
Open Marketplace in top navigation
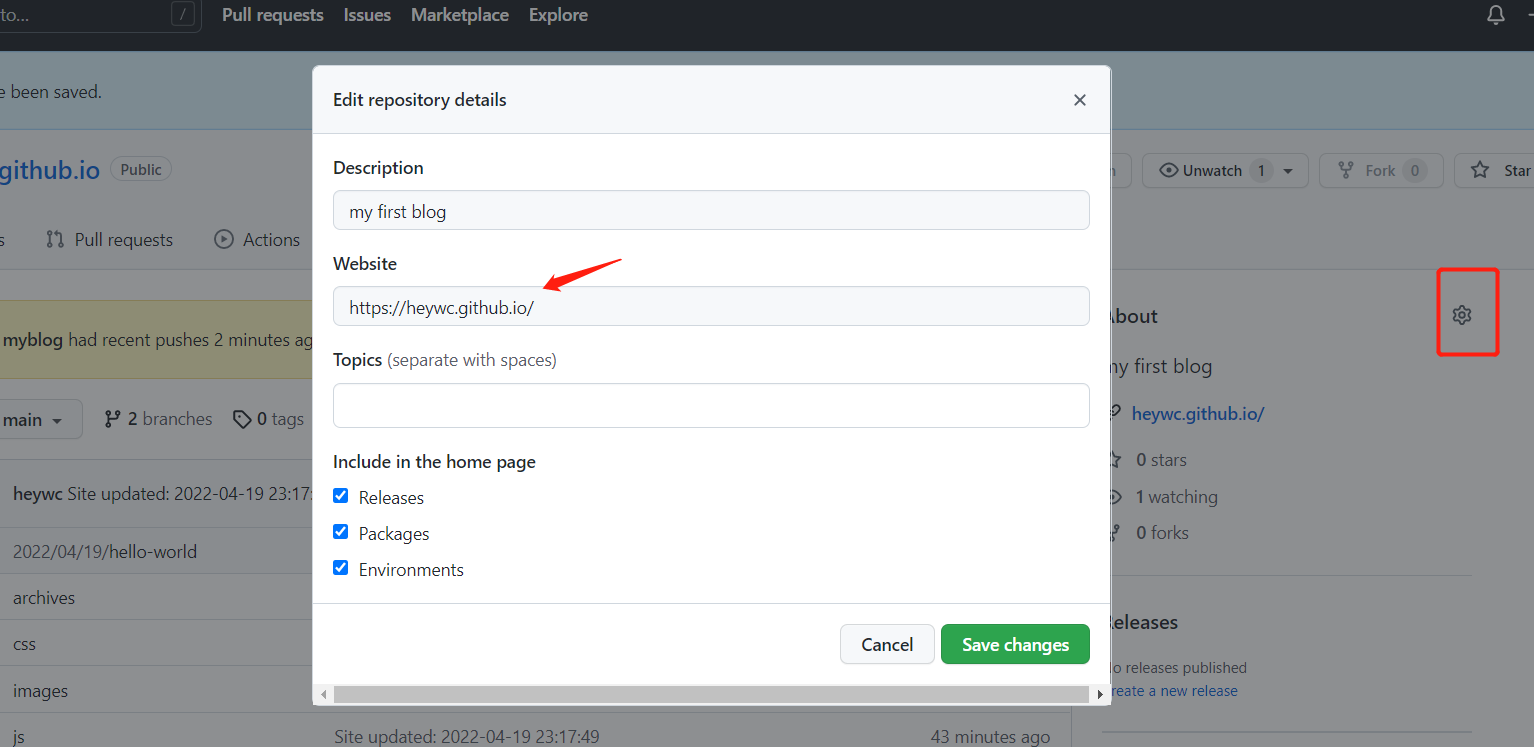pyautogui.click(x=460, y=15)
